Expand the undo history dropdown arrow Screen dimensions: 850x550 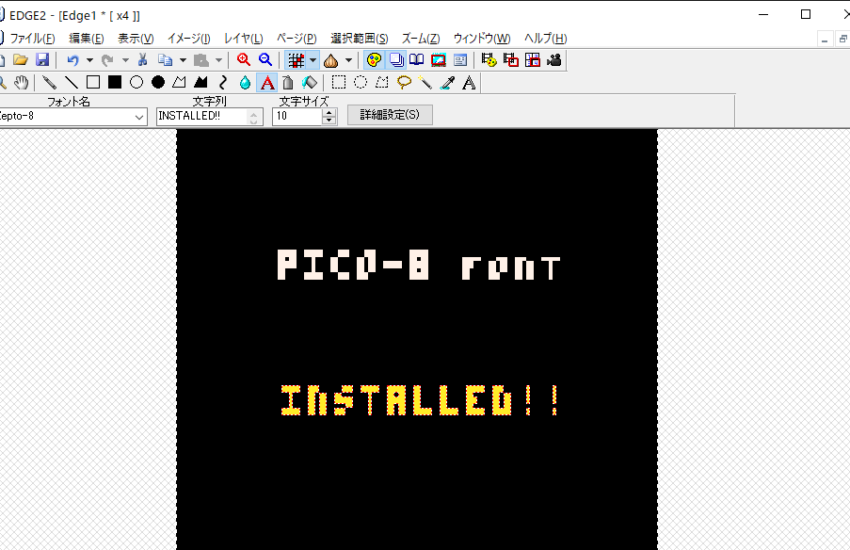pos(89,60)
